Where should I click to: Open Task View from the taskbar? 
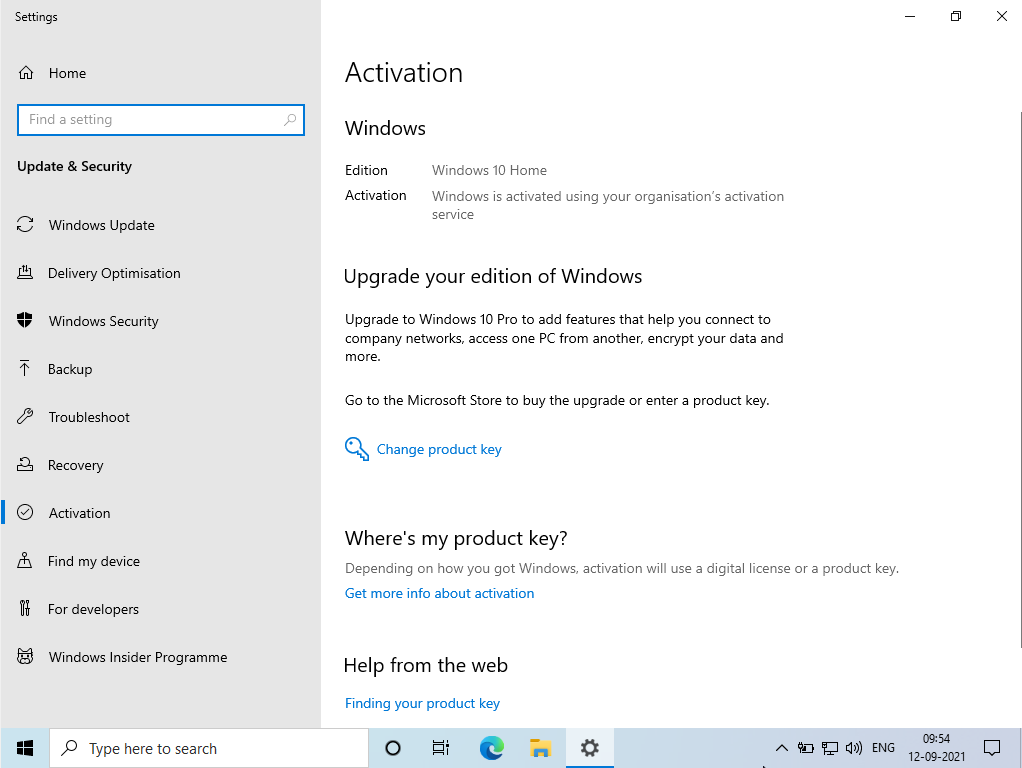[441, 748]
